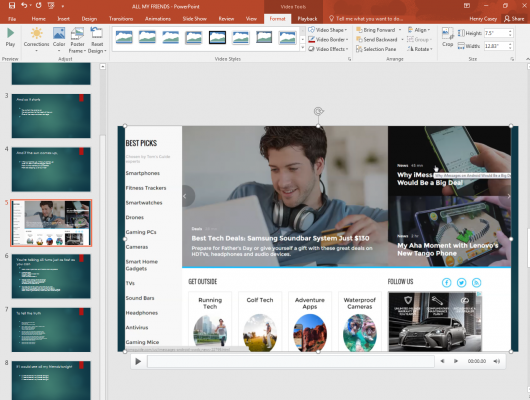530x400 pixels.
Task: Increase height with stepper arrow
Action: click(510, 31)
